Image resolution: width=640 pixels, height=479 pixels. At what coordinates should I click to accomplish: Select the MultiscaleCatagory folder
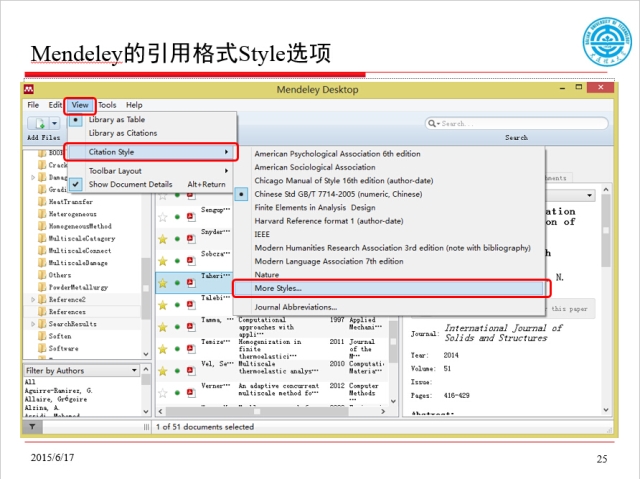[x=82, y=238]
